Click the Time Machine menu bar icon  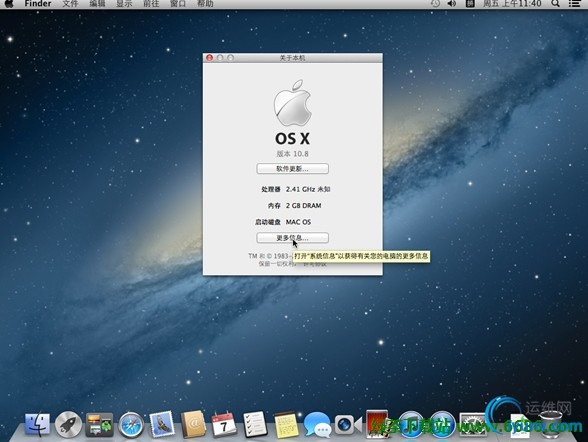coord(435,4)
